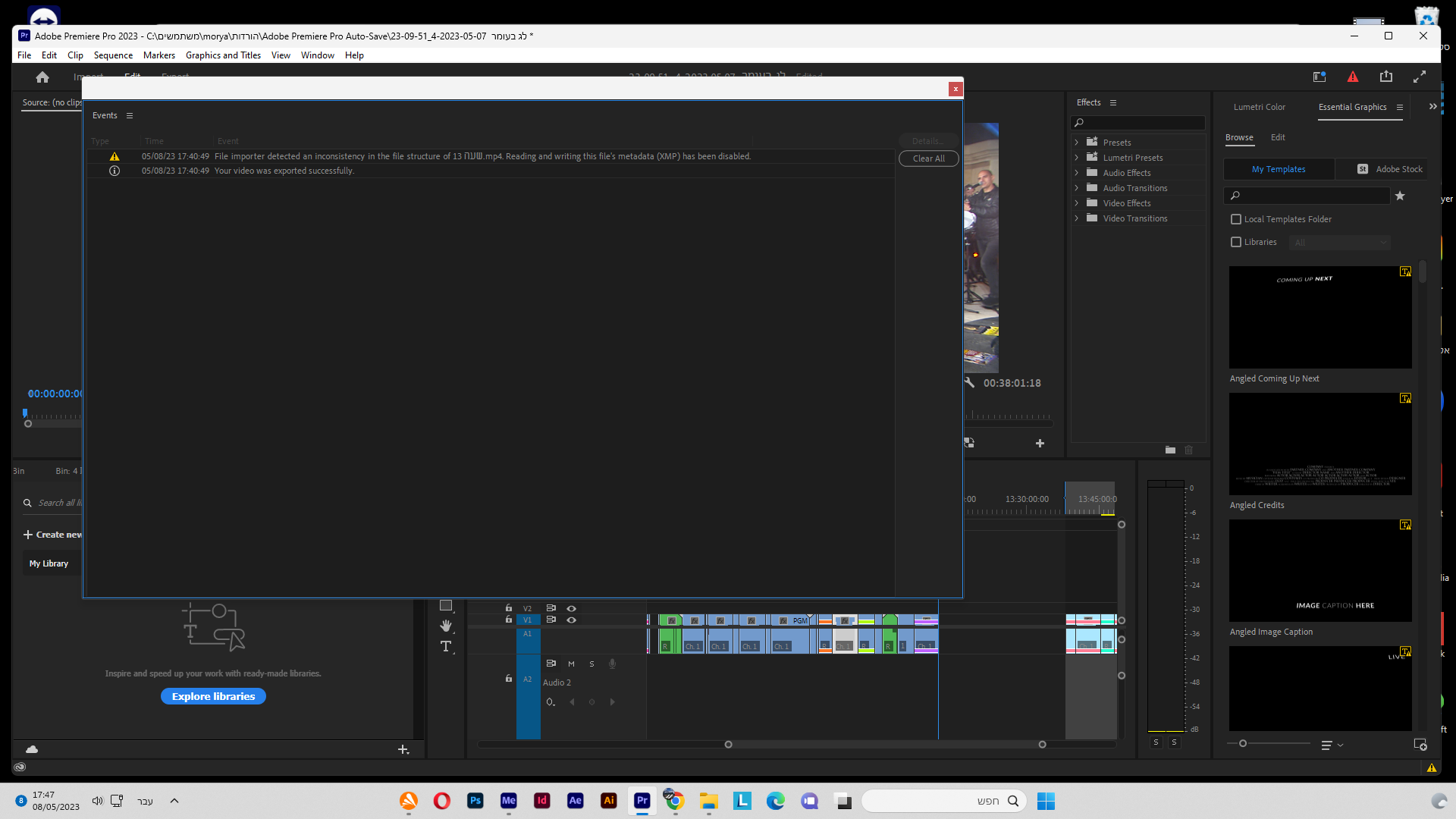Toggle full screen video icon
This screenshot has height=819, width=1456.
pyautogui.click(x=1420, y=77)
